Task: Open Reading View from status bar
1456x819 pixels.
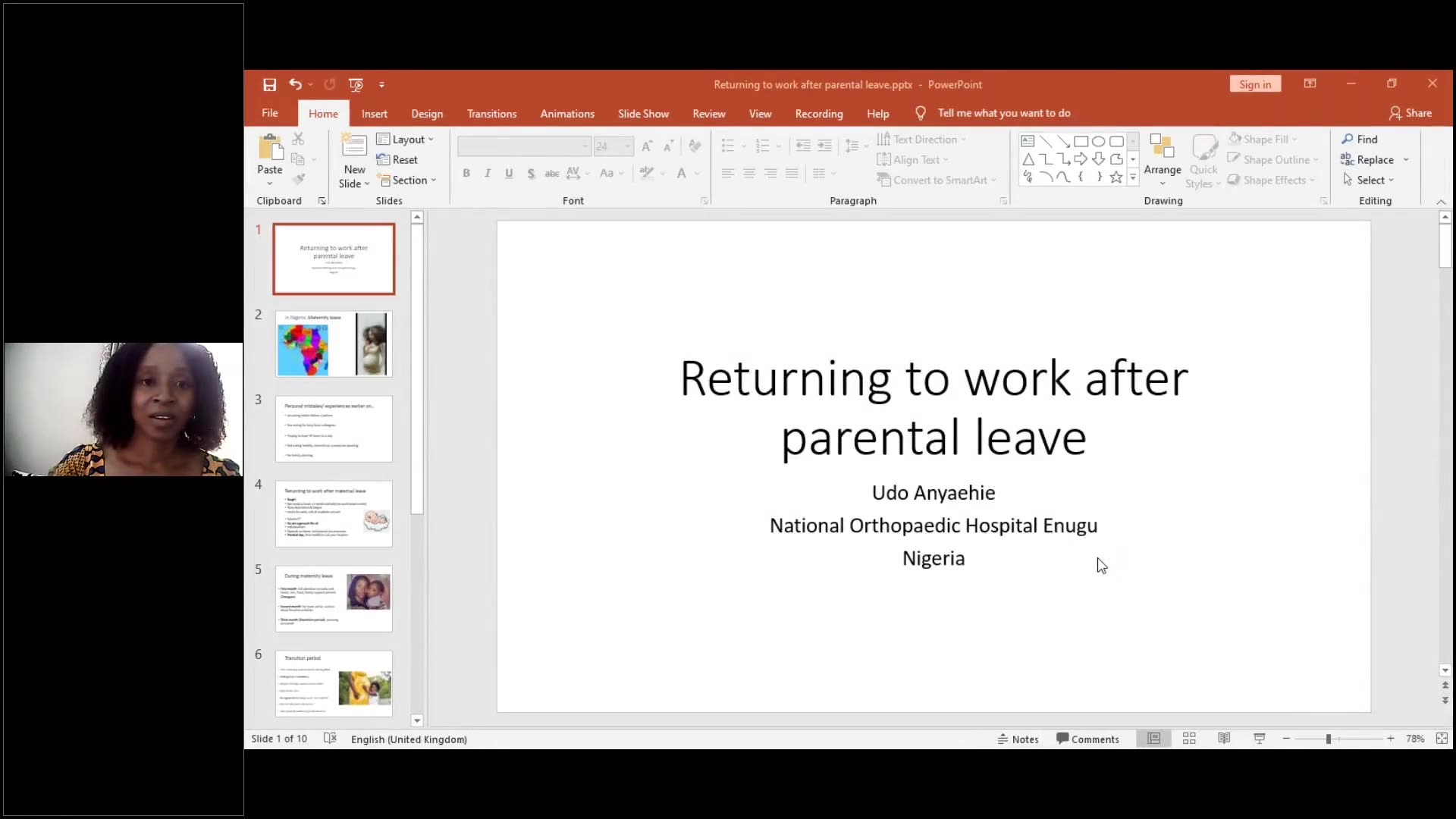Action: click(1224, 739)
